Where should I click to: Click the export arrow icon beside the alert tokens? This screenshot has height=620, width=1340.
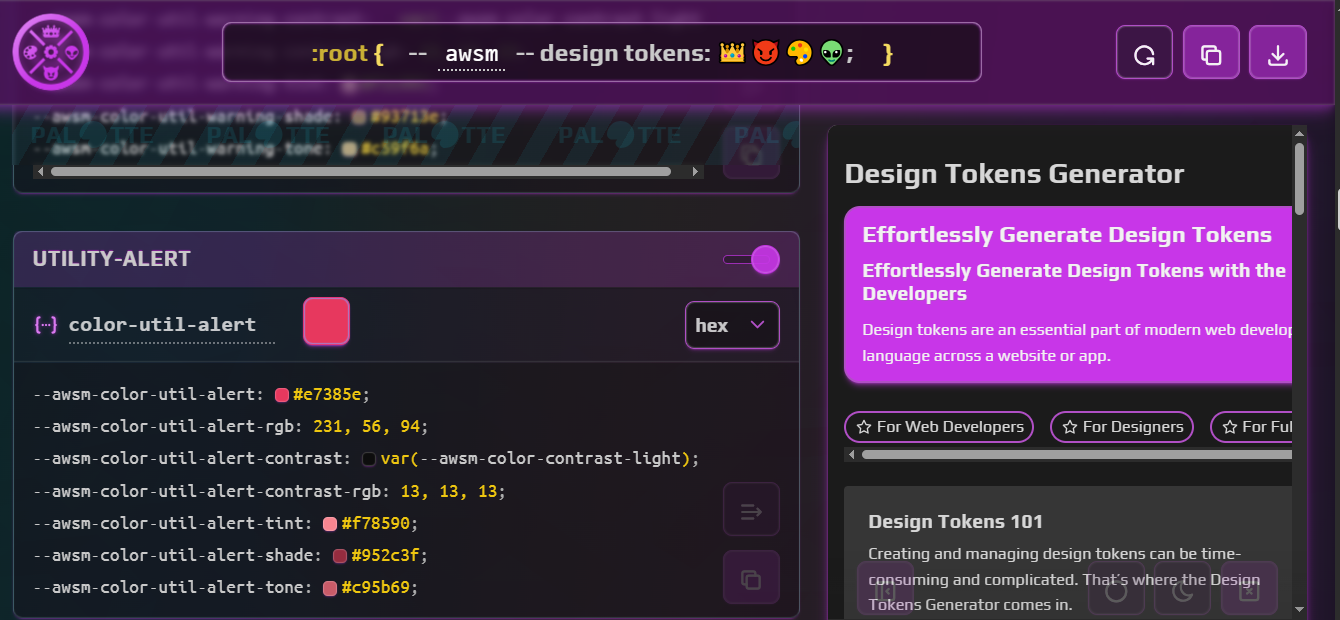[751, 509]
